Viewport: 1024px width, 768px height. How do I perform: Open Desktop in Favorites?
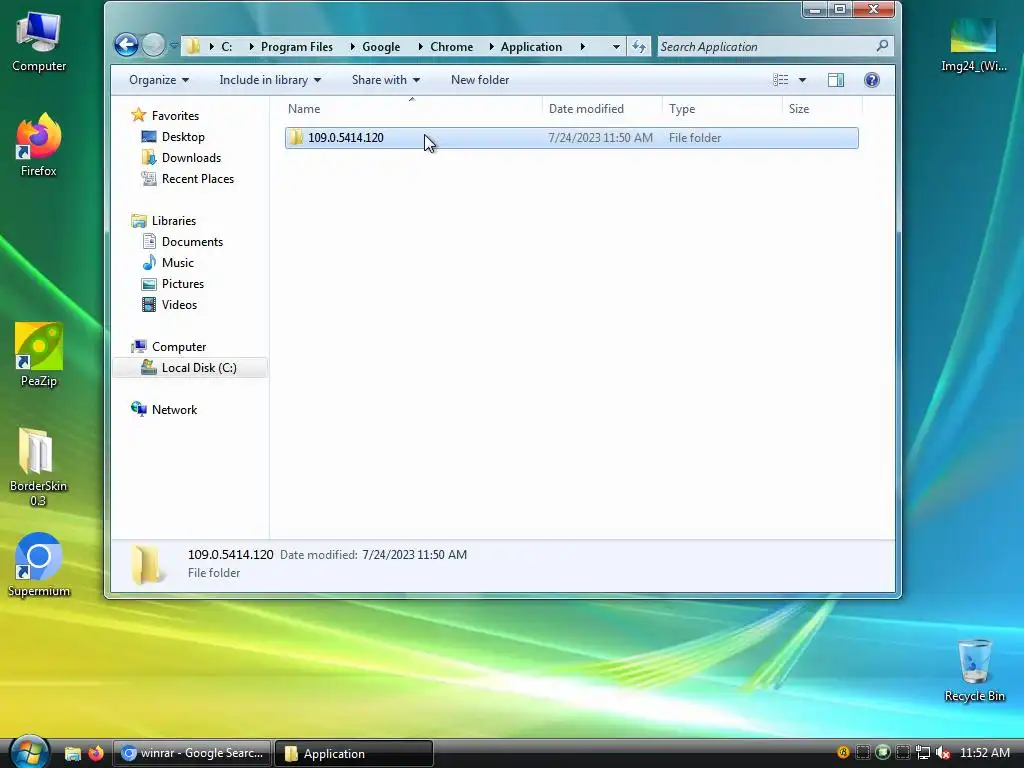point(183,136)
